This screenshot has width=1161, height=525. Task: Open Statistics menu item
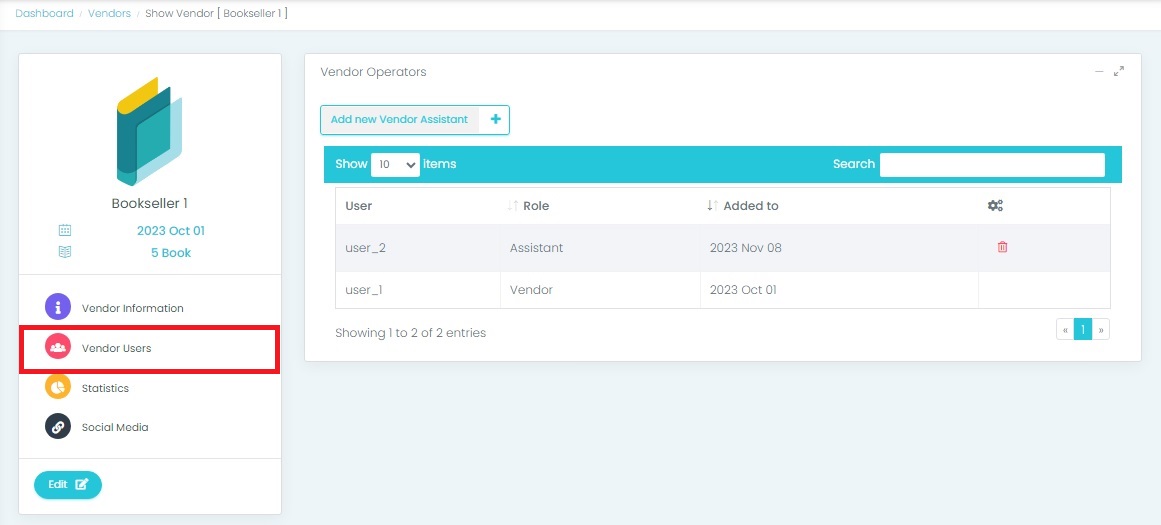click(105, 388)
